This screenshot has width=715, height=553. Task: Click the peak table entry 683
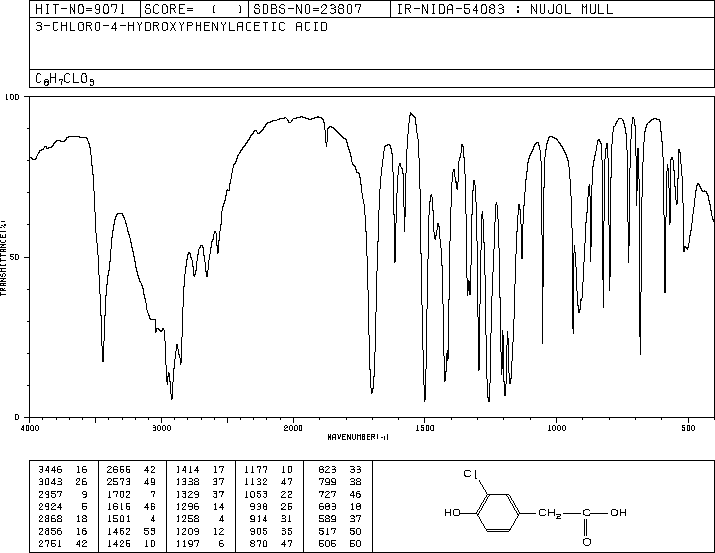tap(327, 506)
